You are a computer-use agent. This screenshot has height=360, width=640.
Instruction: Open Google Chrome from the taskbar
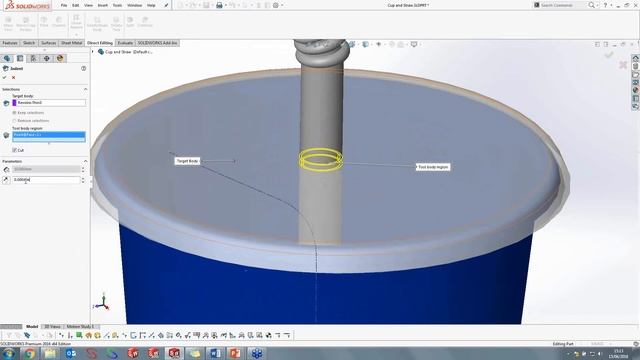(x=29, y=353)
